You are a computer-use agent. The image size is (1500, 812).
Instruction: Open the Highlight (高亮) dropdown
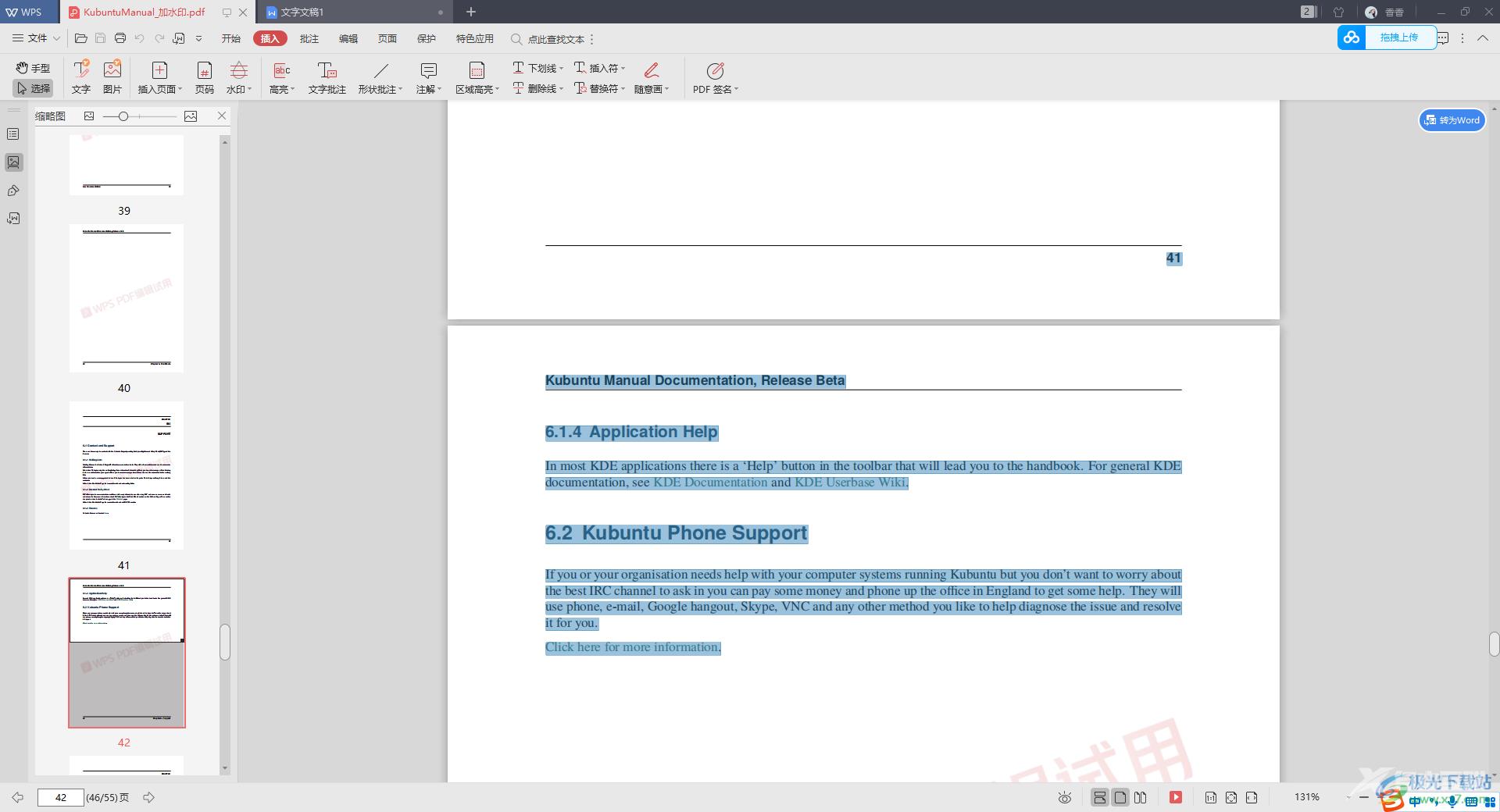point(282,77)
